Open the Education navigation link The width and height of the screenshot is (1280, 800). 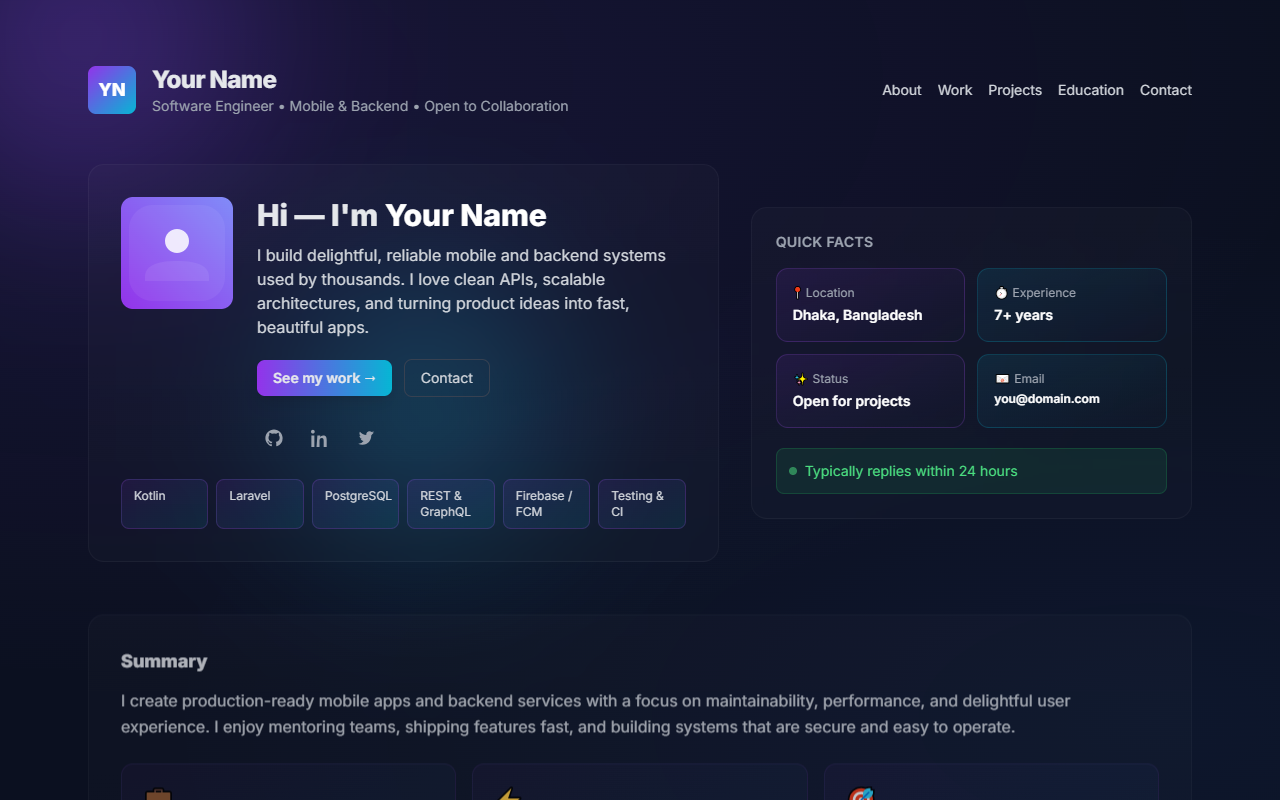point(1090,90)
